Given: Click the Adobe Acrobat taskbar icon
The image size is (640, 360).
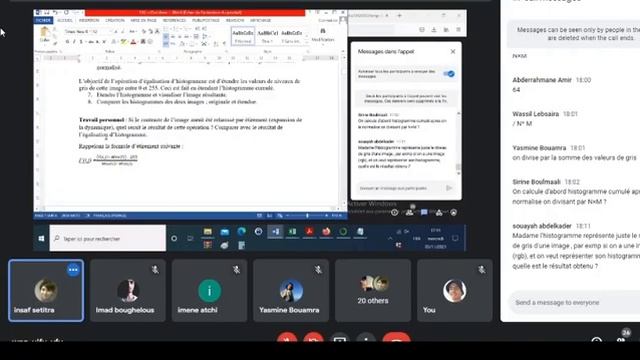Looking at the screenshot, I should tap(309, 231).
